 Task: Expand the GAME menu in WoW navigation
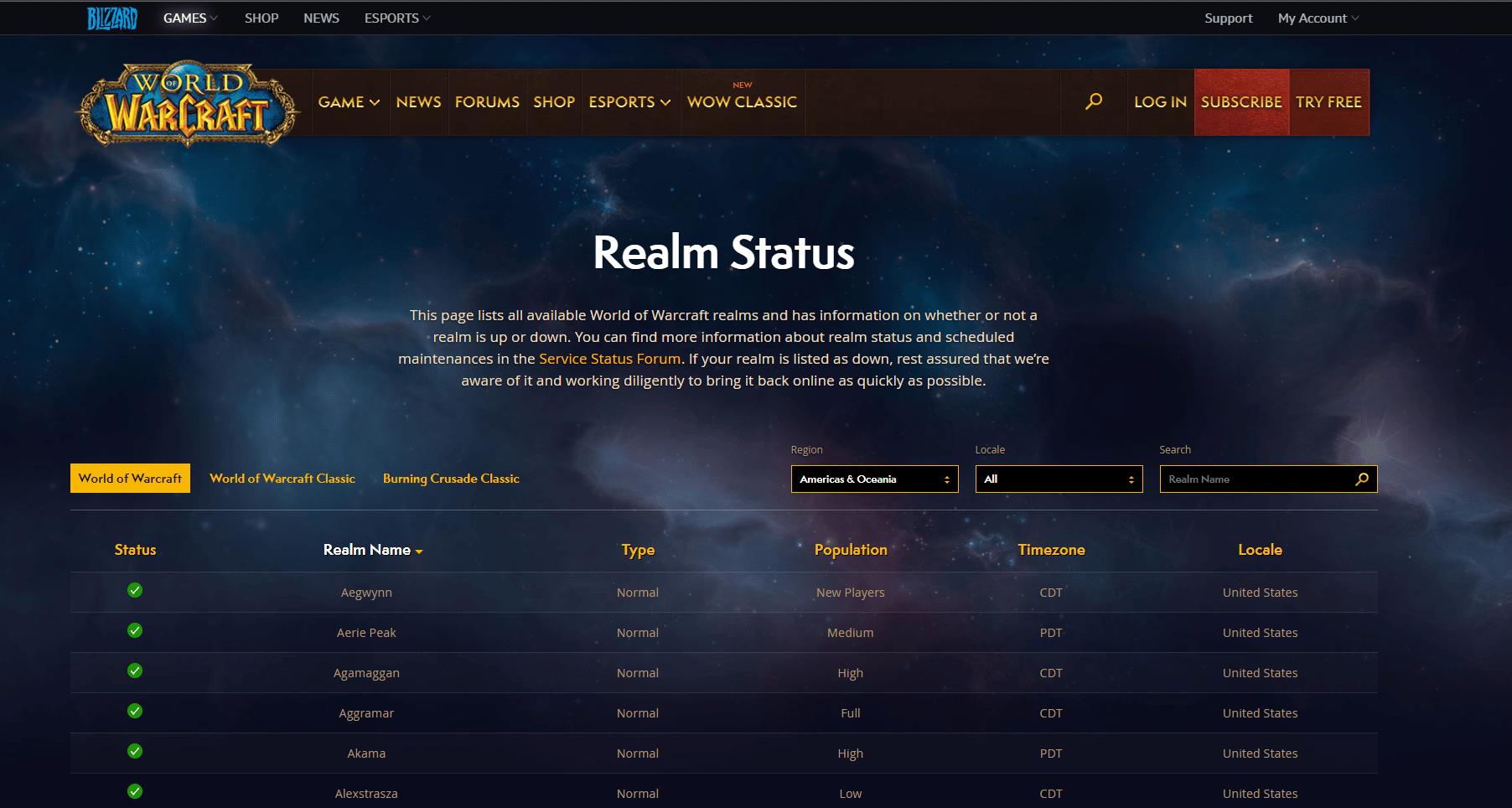350,102
